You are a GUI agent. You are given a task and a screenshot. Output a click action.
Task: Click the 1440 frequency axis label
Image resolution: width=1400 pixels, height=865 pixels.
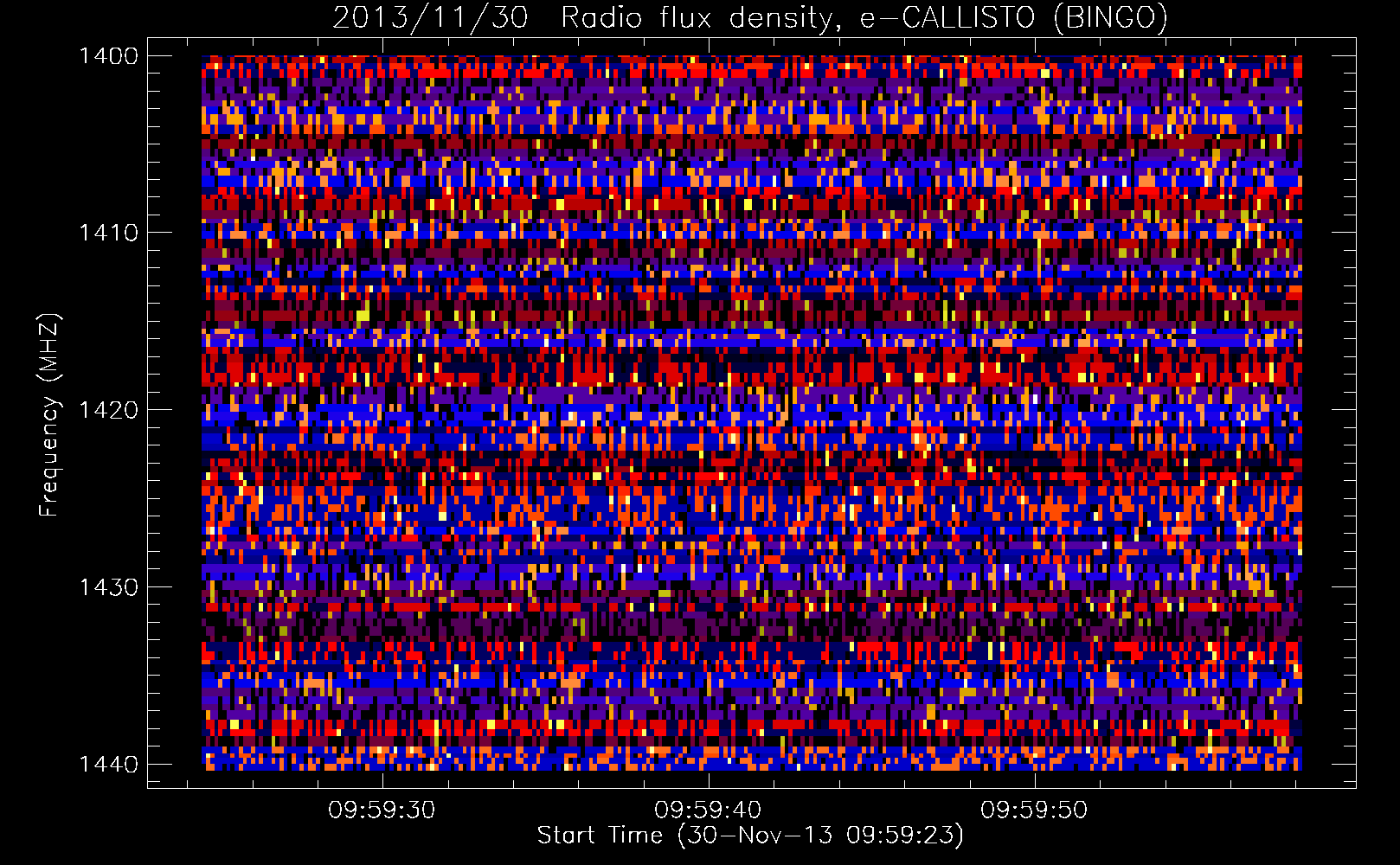[x=108, y=764]
